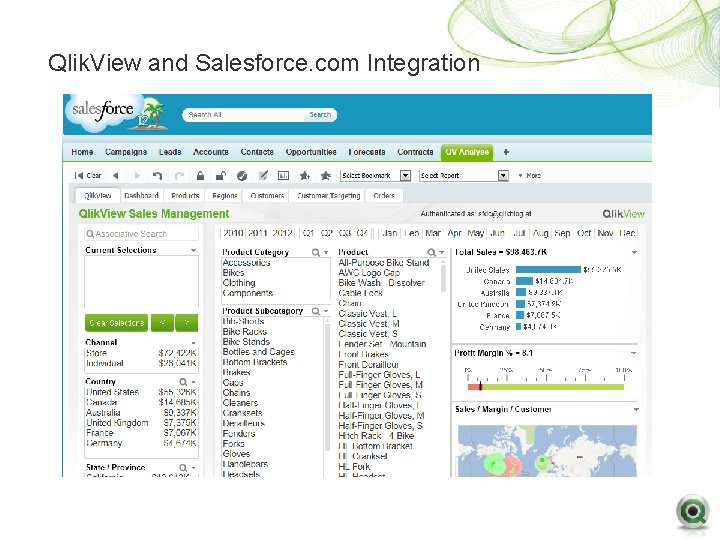Redo the layout change
This screenshot has width=720, height=540.
point(180,175)
